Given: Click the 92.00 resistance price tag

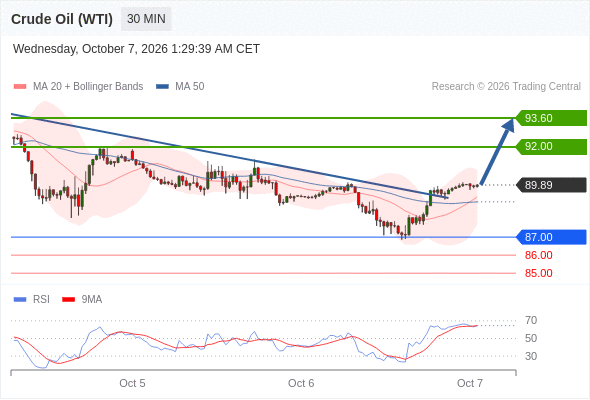Looking at the screenshot, I should pyautogui.click(x=551, y=146).
